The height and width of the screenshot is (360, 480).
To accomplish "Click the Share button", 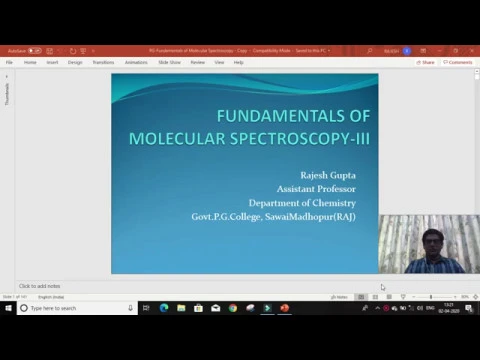I will (x=426, y=62).
